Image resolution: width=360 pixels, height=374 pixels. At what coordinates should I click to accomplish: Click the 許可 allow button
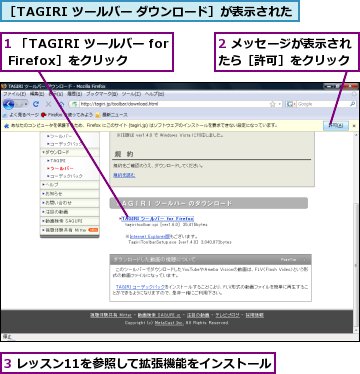[336, 126]
